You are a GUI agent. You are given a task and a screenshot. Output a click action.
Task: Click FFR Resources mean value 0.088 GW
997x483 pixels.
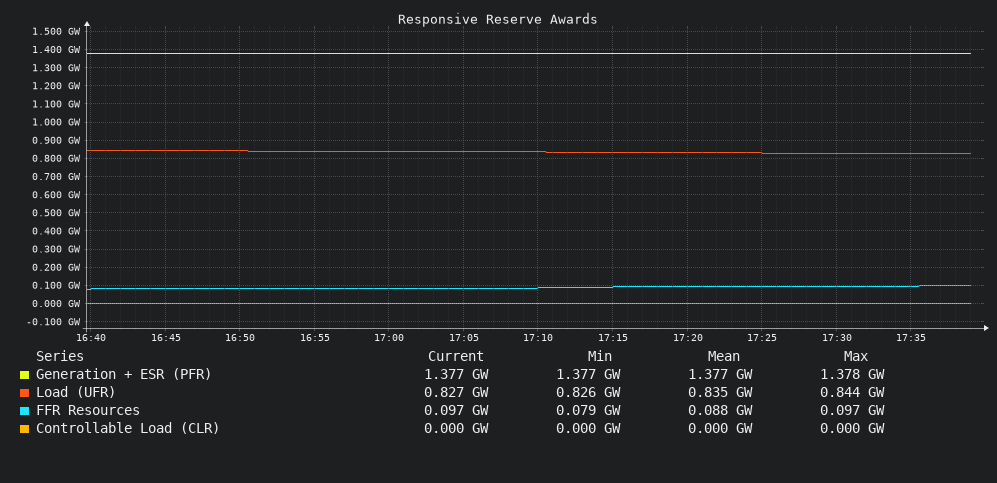720,411
